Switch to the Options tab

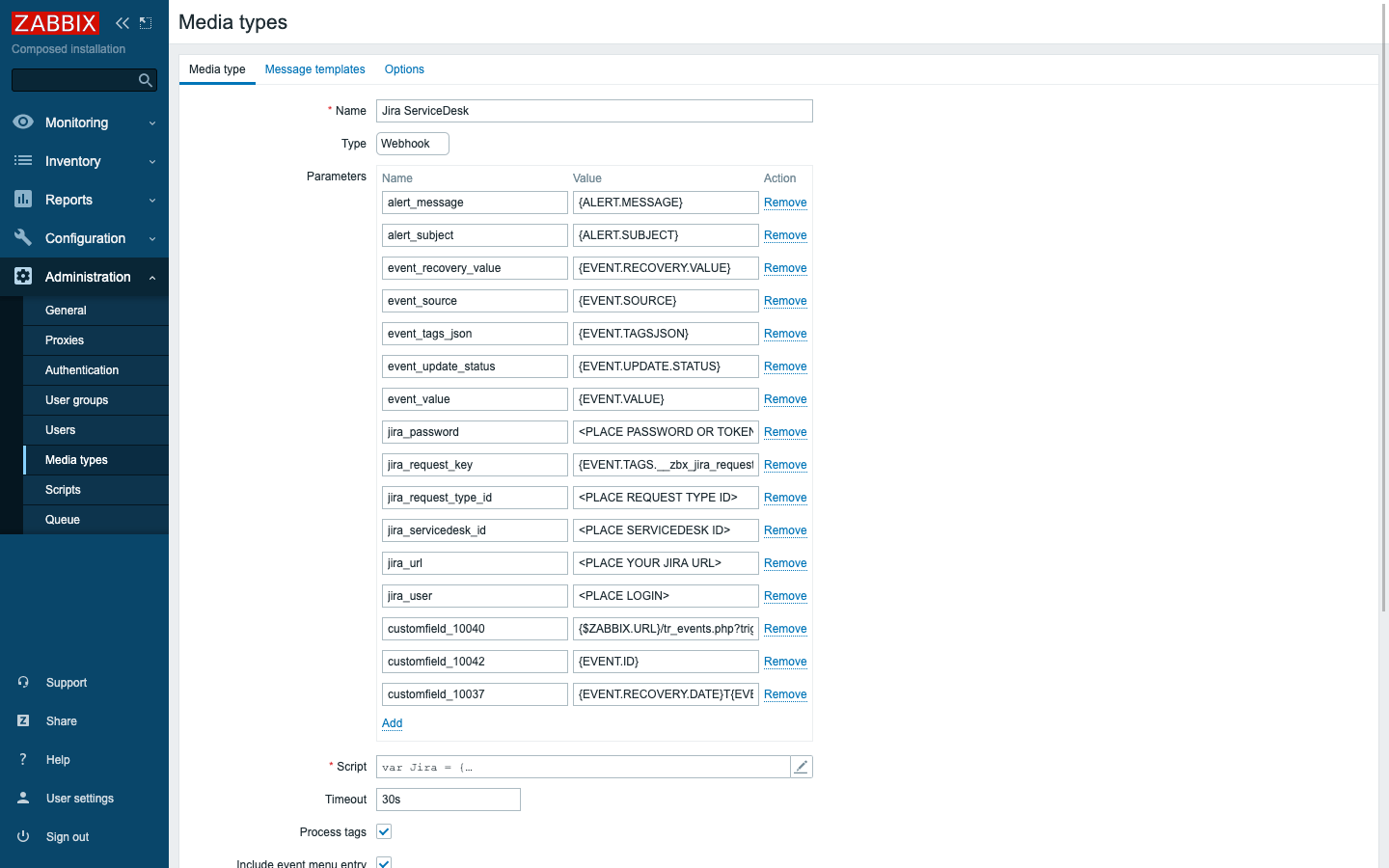[x=404, y=69]
